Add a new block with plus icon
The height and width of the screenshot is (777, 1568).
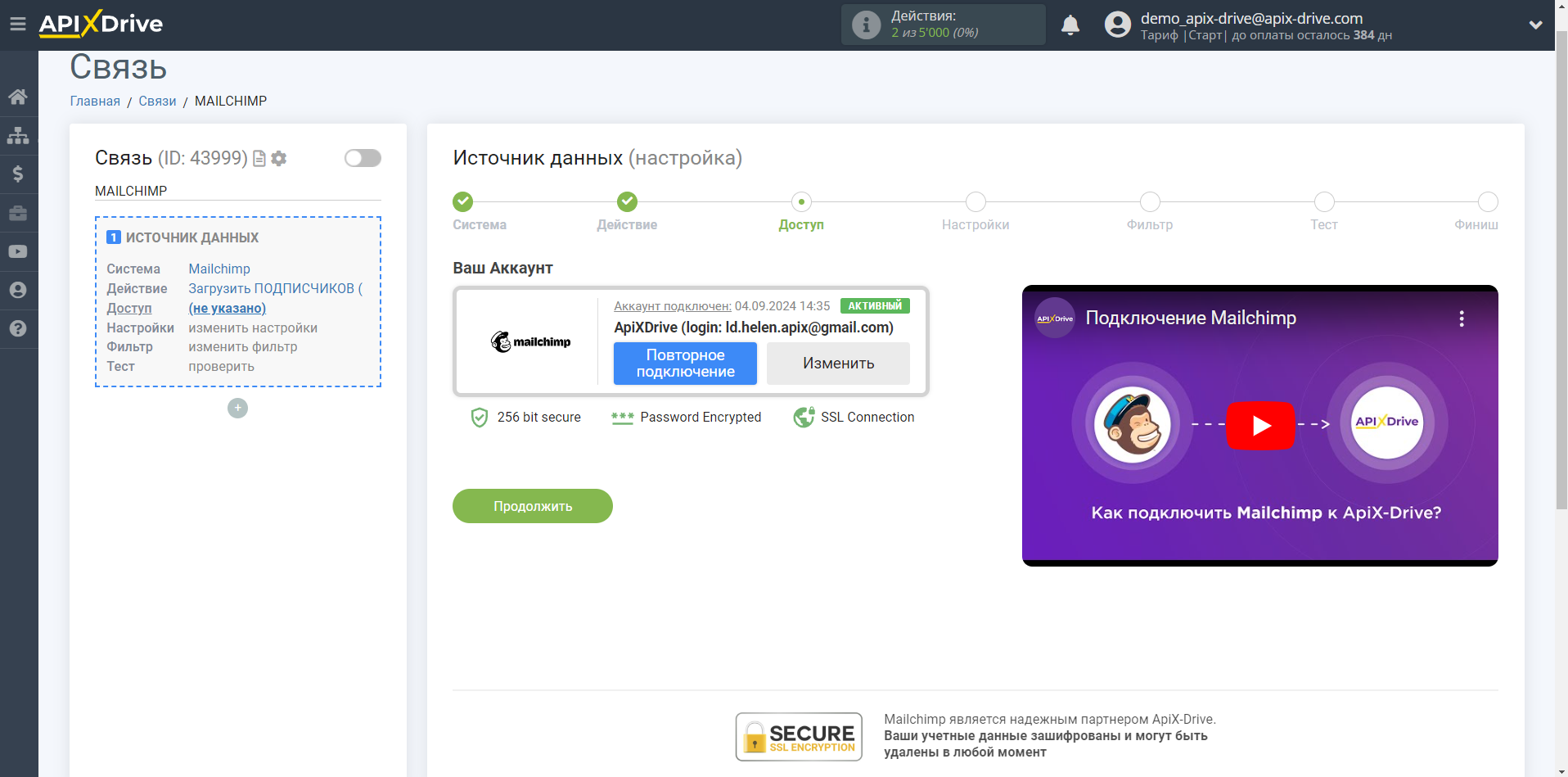pos(237,408)
